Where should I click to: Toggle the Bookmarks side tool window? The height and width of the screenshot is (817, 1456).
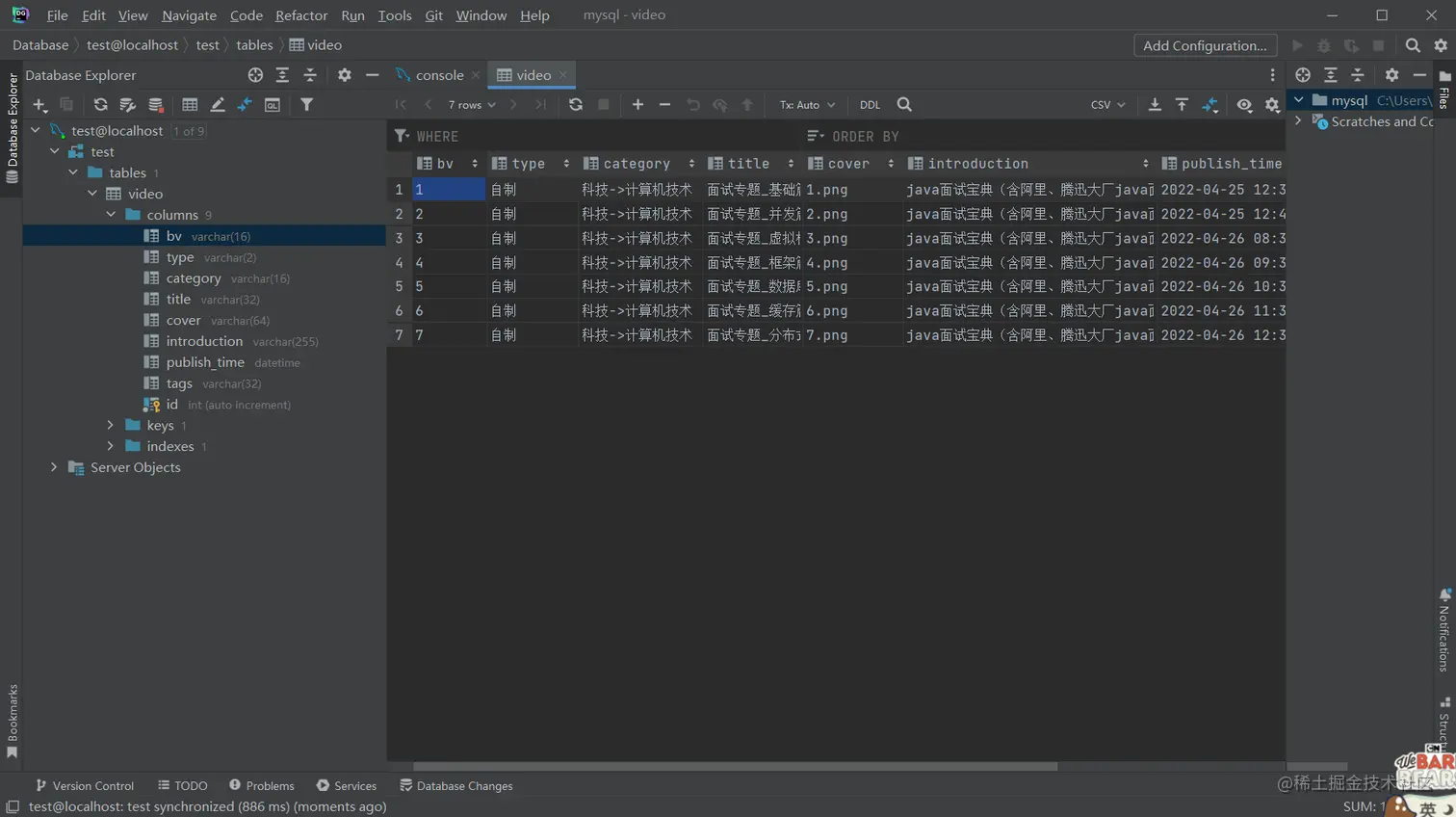pyautogui.click(x=12, y=722)
